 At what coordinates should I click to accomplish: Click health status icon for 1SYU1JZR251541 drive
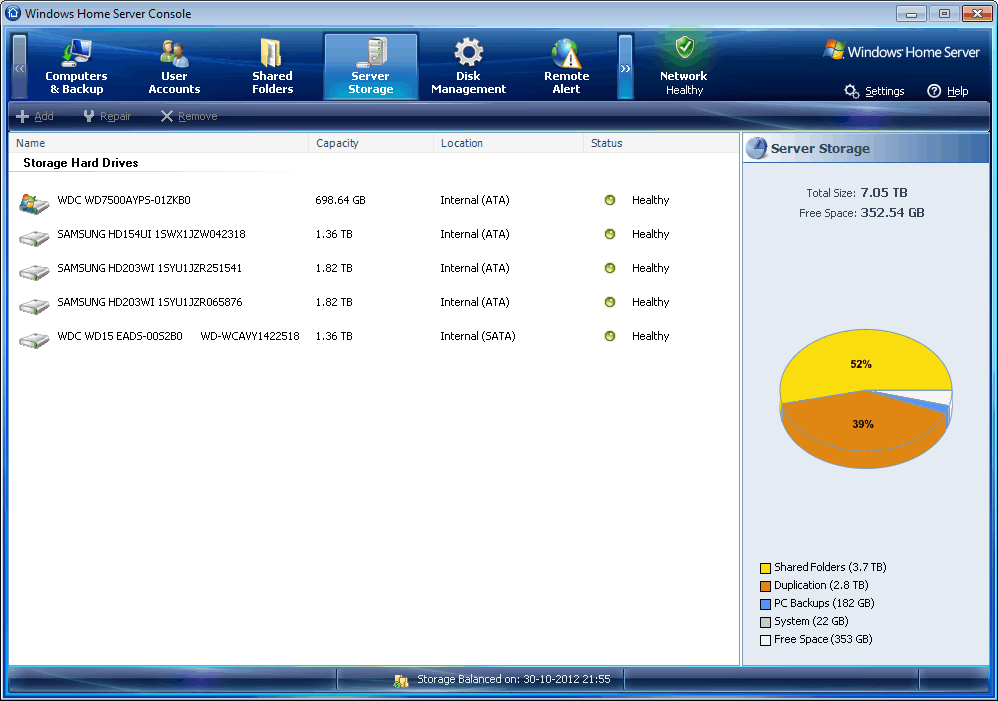pos(610,268)
